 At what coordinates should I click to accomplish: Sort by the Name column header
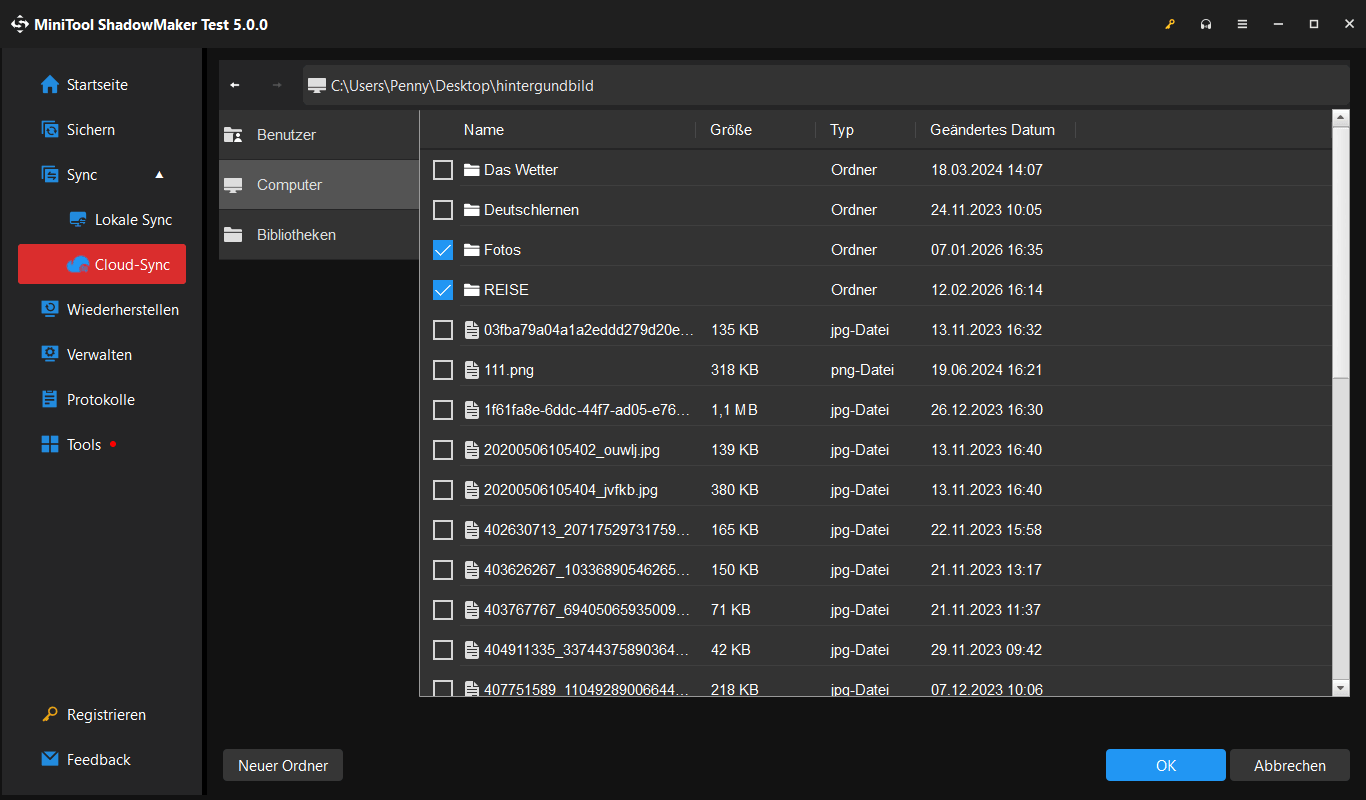[484, 130]
